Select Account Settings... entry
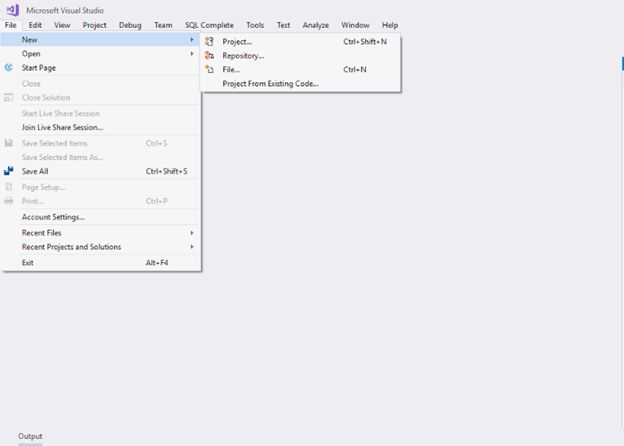Image resolution: width=624 pixels, height=446 pixels. coord(100,217)
